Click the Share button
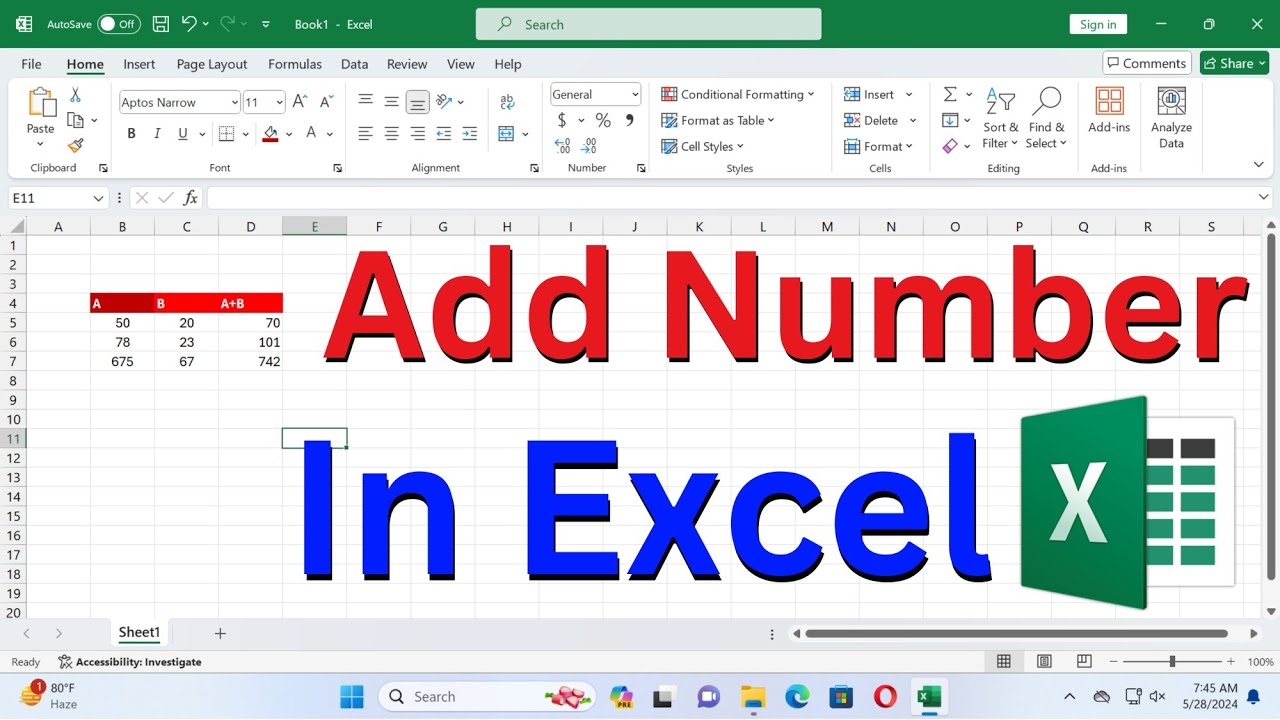The image size is (1280, 720). click(1235, 63)
